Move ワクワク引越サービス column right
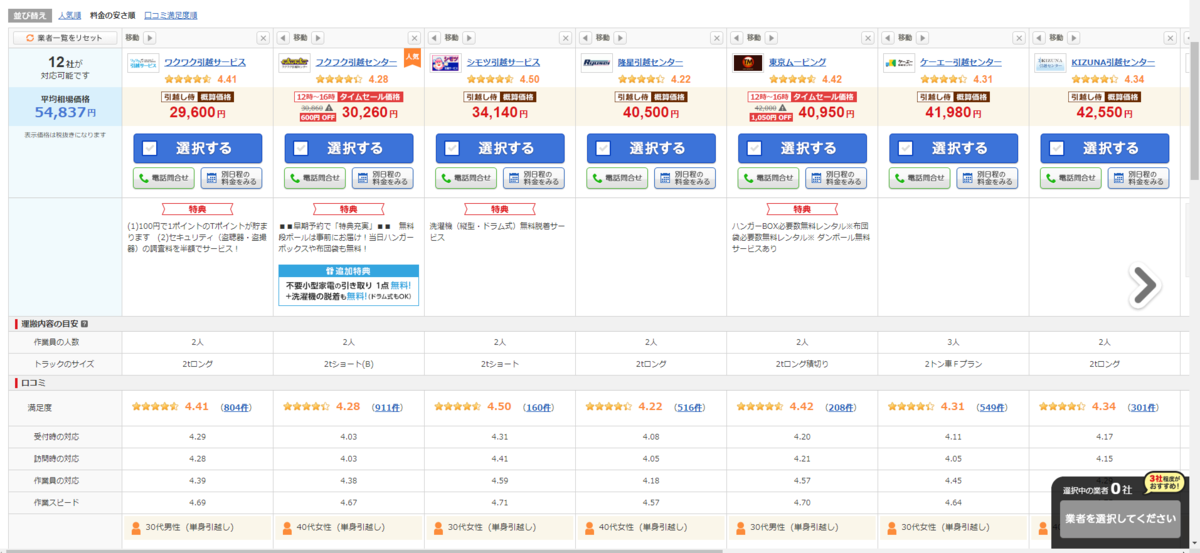This screenshot has height=553, width=1200. [x=150, y=38]
